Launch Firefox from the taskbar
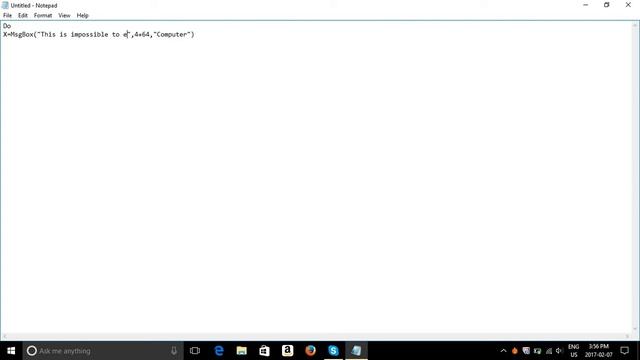This screenshot has width=640, height=360. pos(310,351)
